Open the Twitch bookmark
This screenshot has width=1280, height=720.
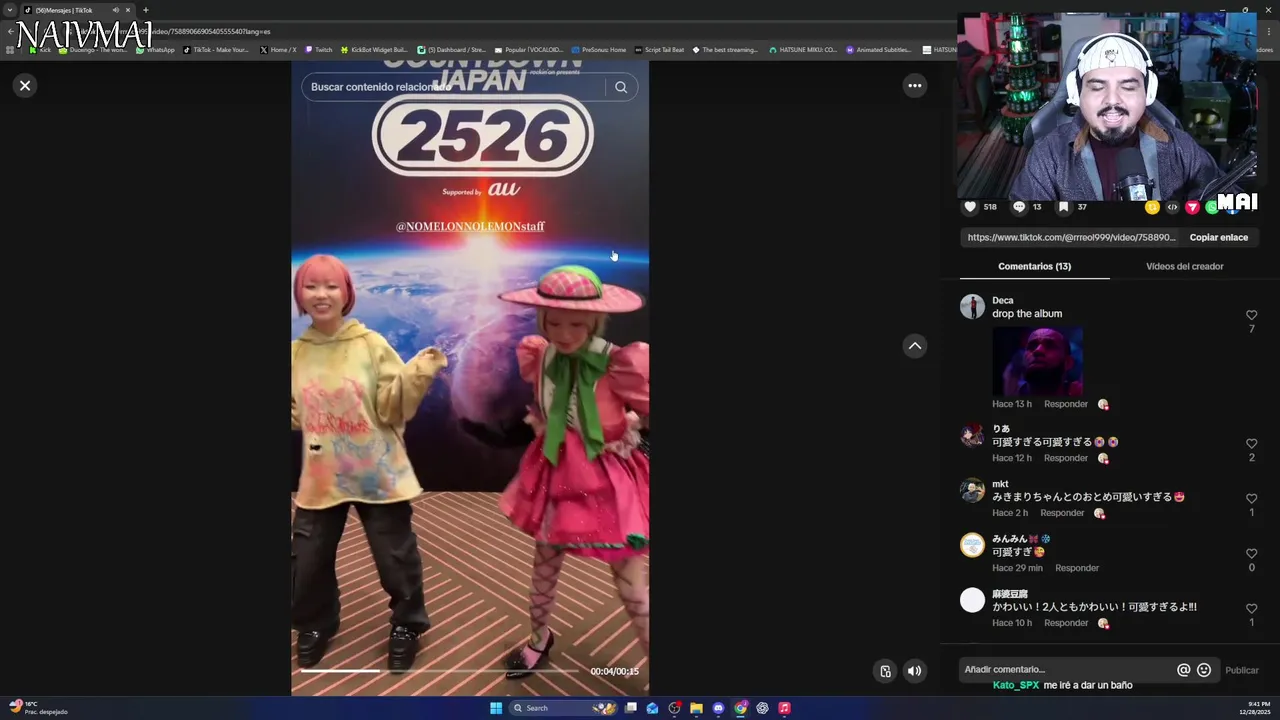(x=319, y=50)
